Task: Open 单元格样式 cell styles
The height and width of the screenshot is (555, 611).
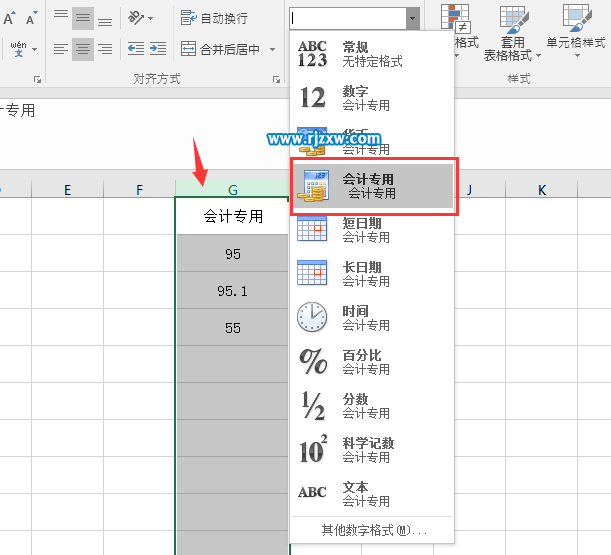Action: (576, 31)
